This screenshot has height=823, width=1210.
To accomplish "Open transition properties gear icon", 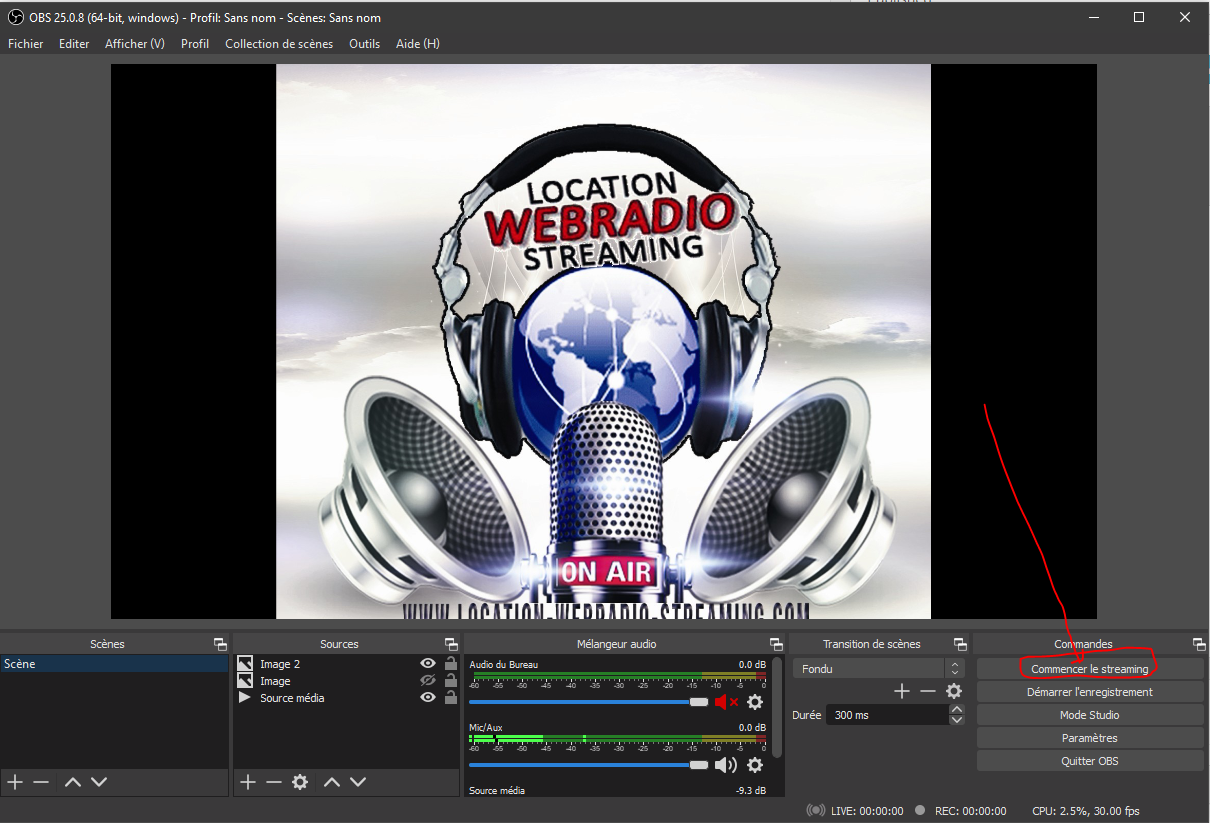I will 954,691.
